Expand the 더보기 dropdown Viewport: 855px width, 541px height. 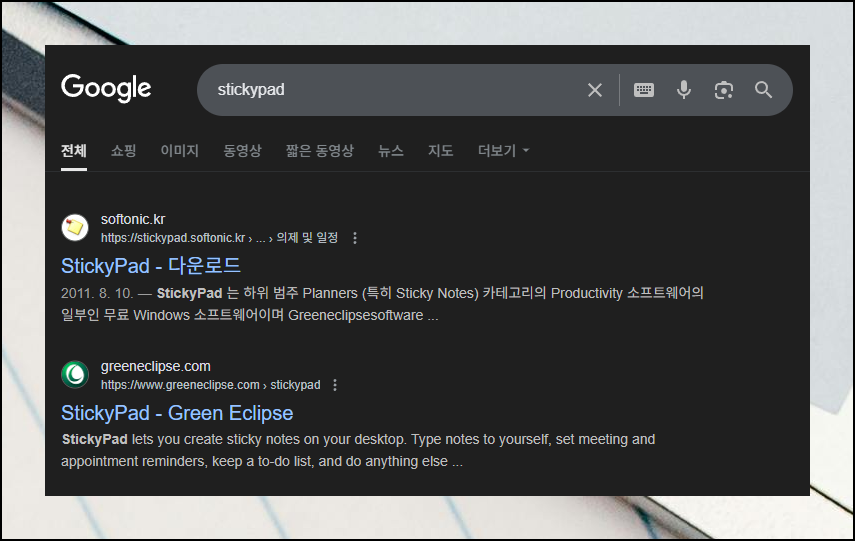click(503, 151)
